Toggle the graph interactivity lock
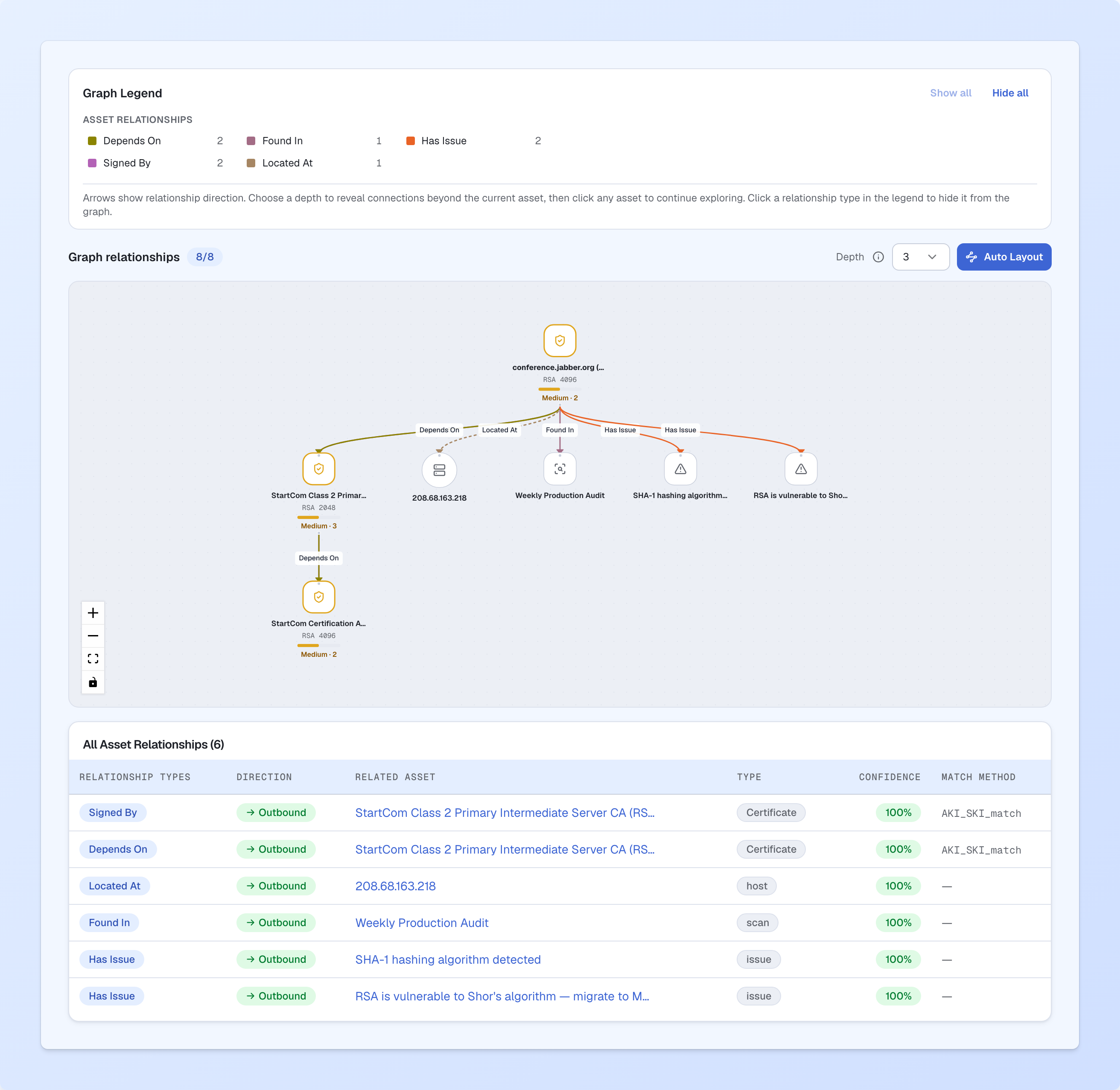 click(x=93, y=682)
